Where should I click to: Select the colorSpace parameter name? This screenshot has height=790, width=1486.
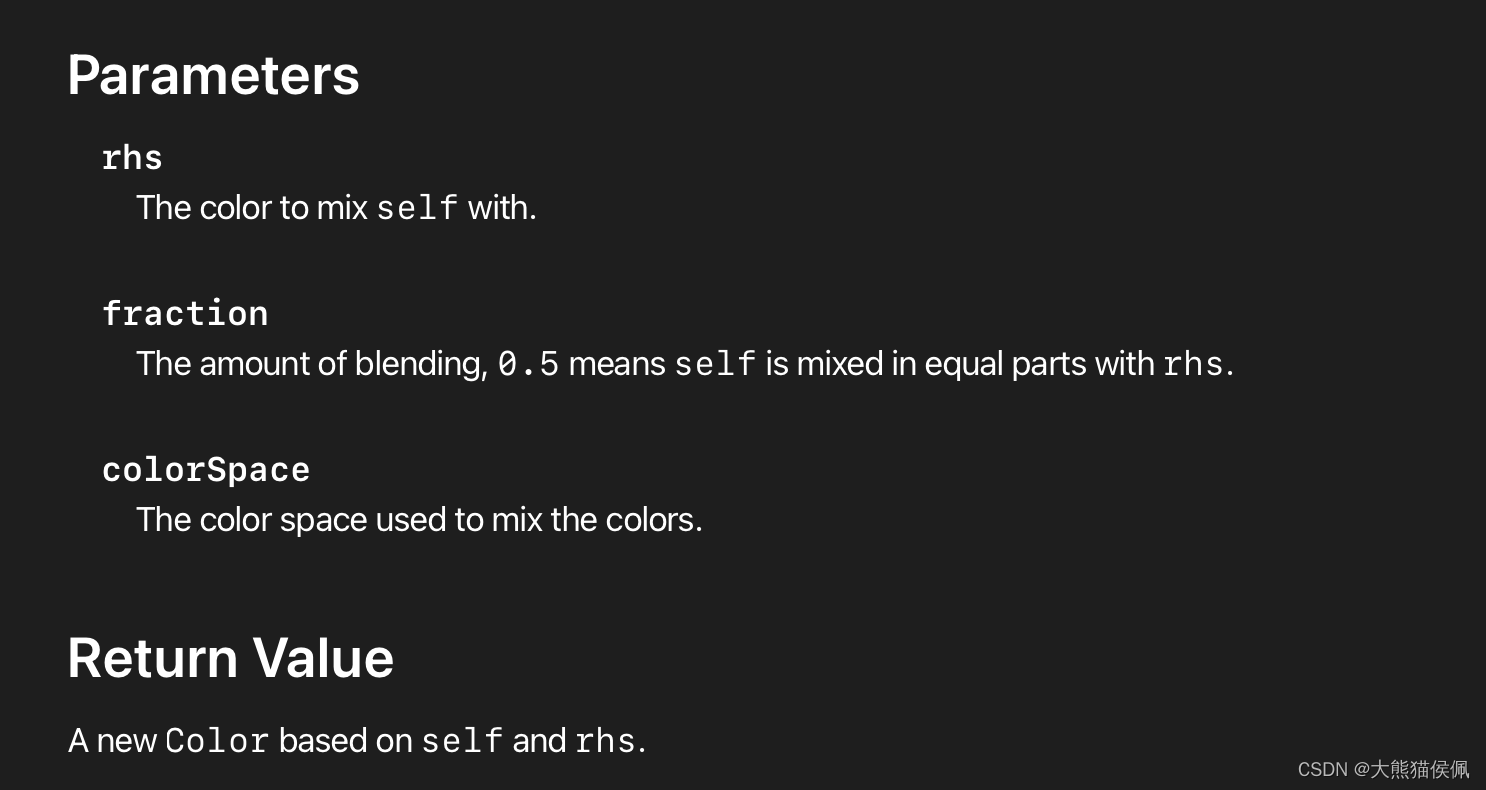point(206,470)
